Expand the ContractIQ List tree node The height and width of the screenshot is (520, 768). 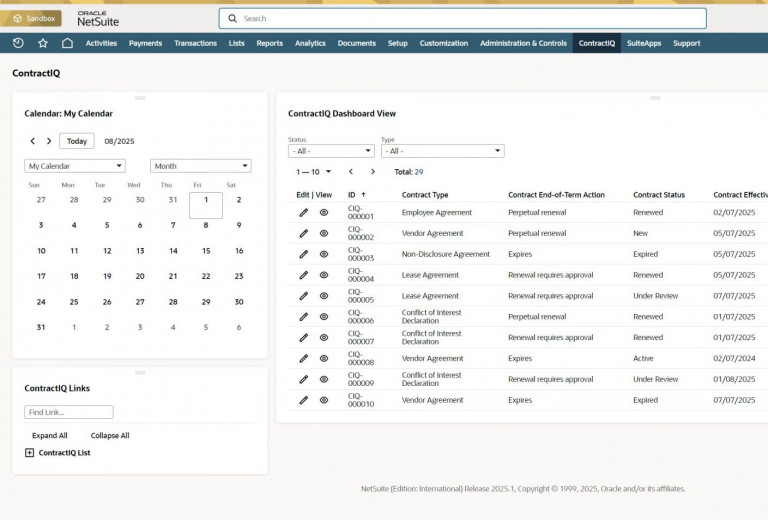coord(29,453)
